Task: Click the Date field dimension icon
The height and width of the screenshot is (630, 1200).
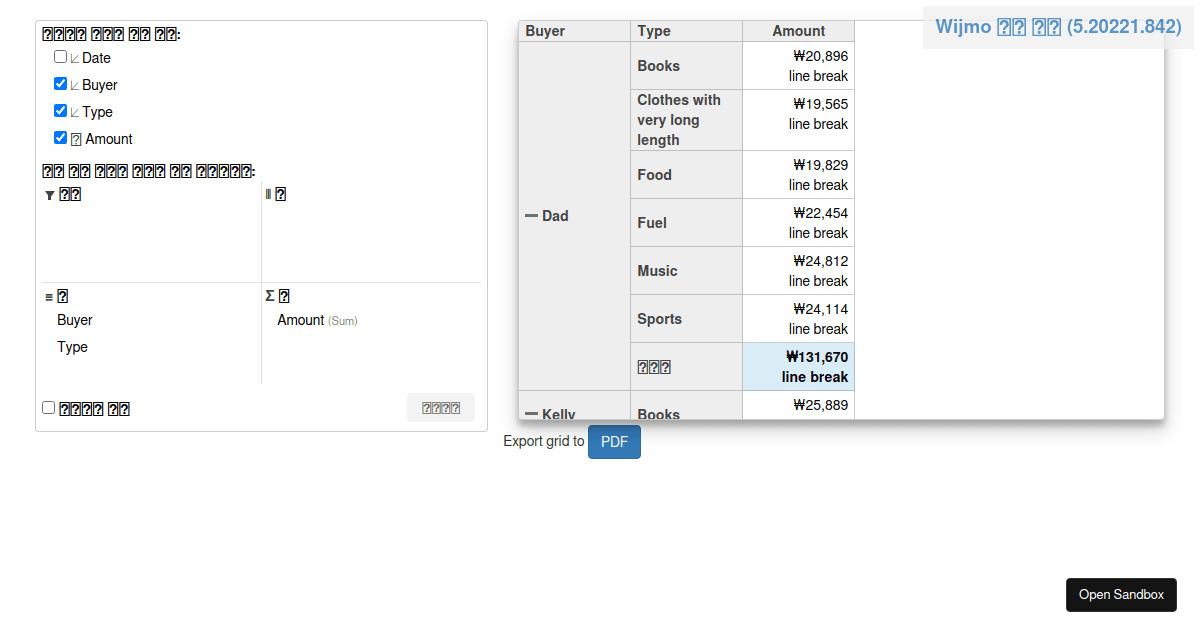Action: tap(75, 59)
